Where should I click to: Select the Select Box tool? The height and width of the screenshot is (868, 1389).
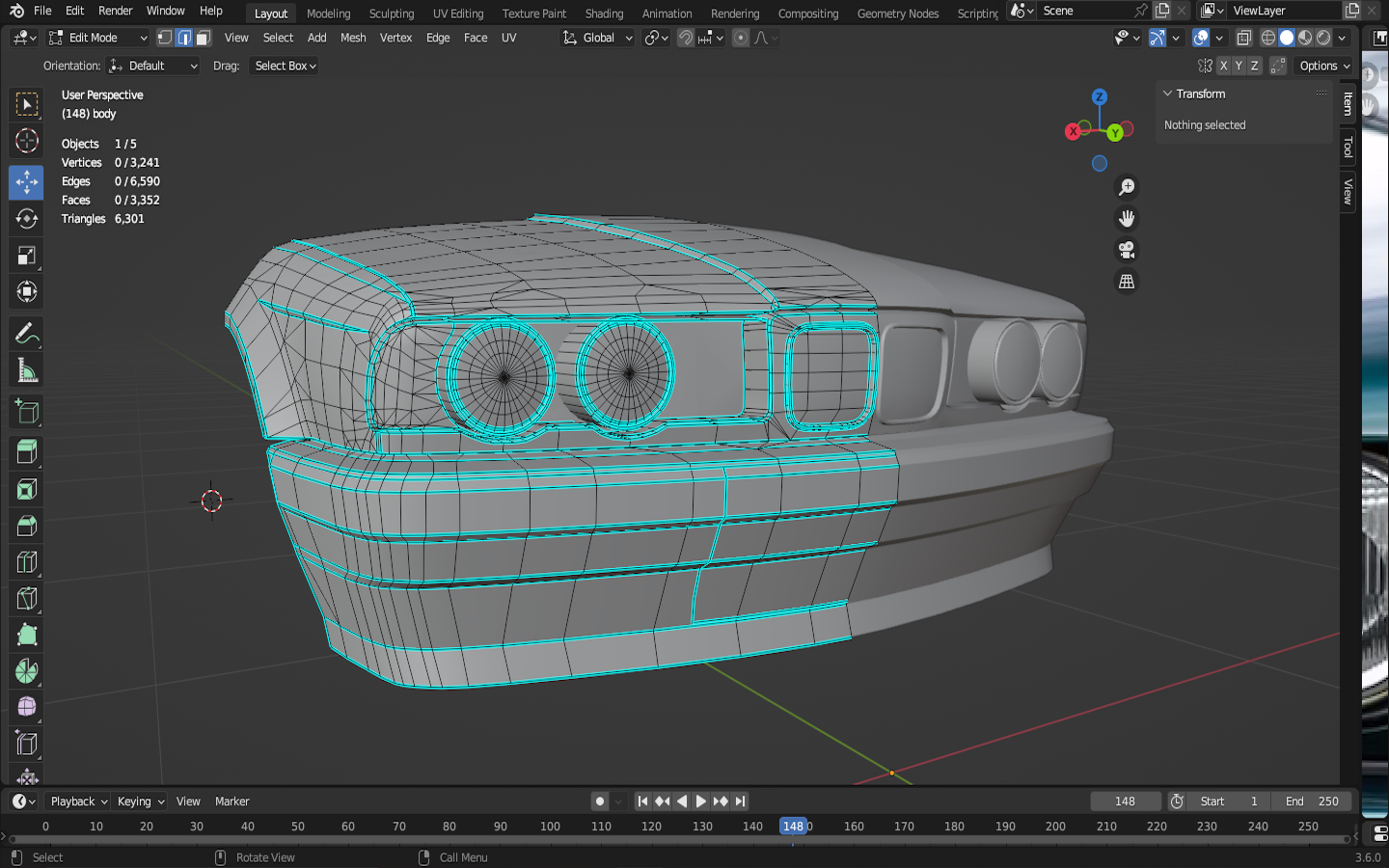[26, 104]
